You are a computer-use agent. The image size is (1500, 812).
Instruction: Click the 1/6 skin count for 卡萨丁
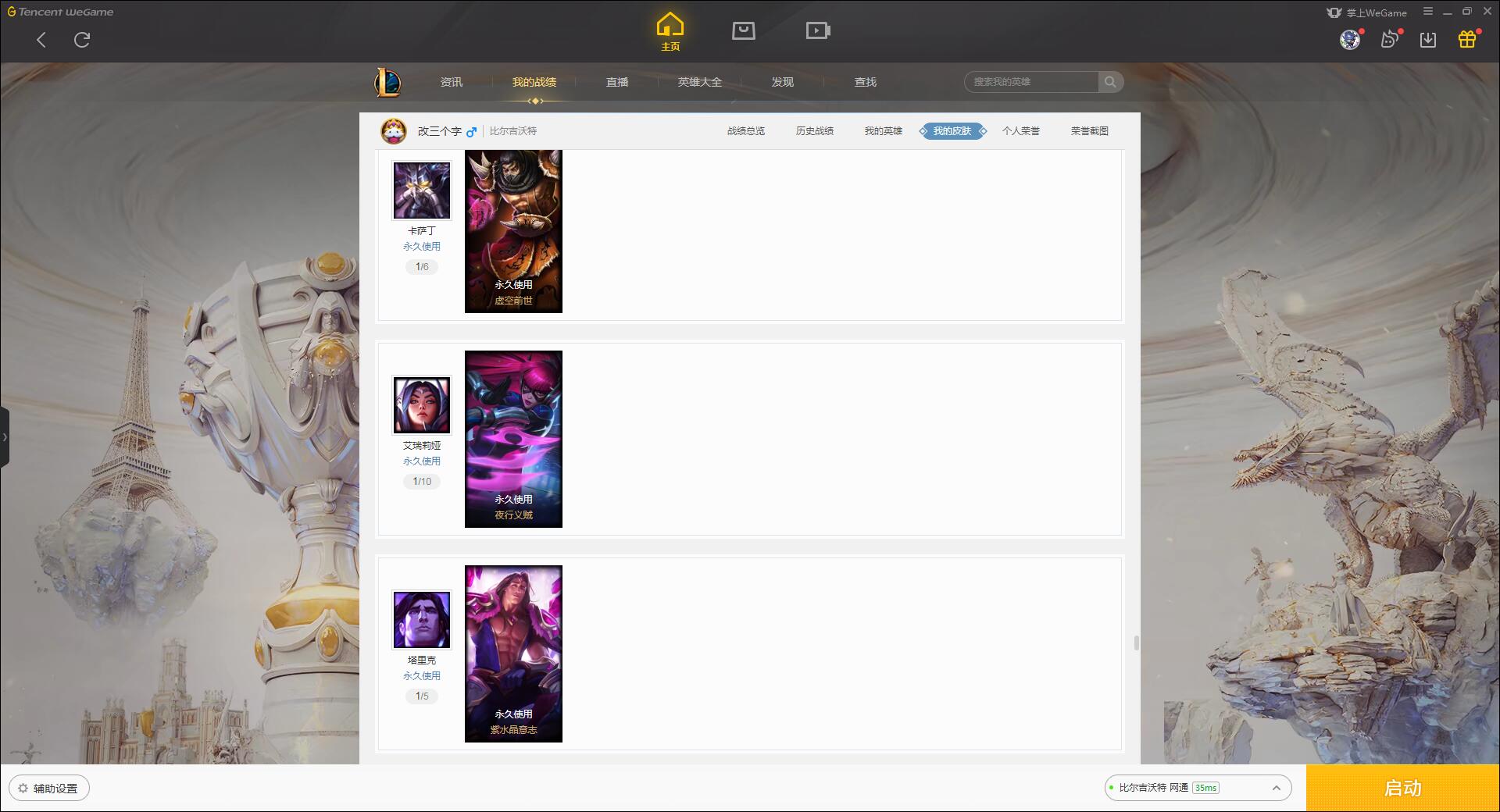pyautogui.click(x=422, y=267)
